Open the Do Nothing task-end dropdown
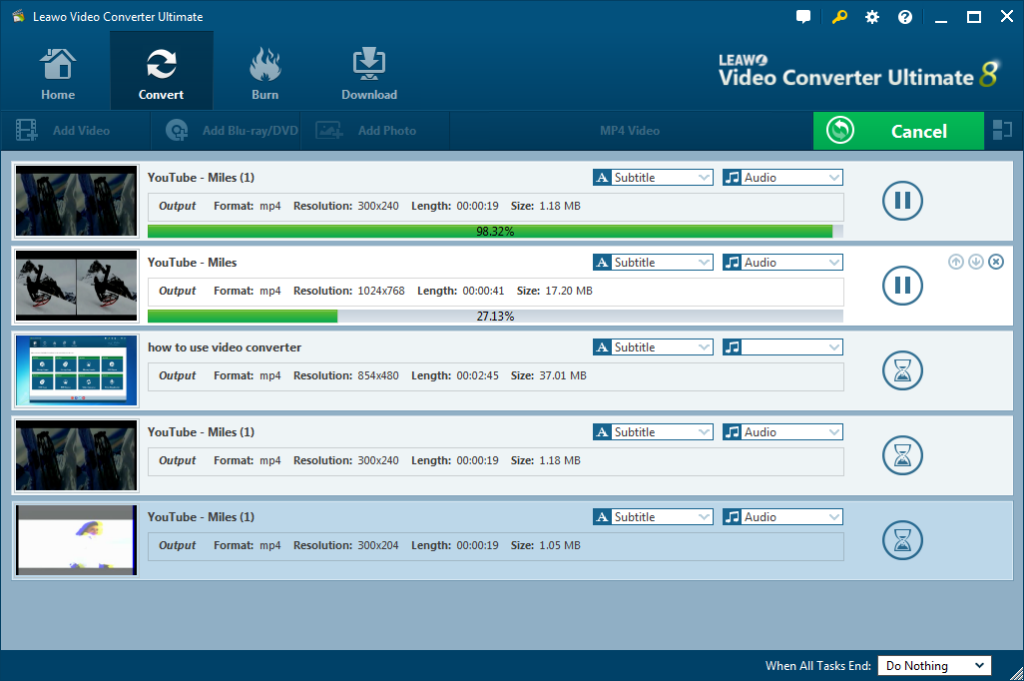Viewport: 1024px width, 681px height. [x=935, y=665]
